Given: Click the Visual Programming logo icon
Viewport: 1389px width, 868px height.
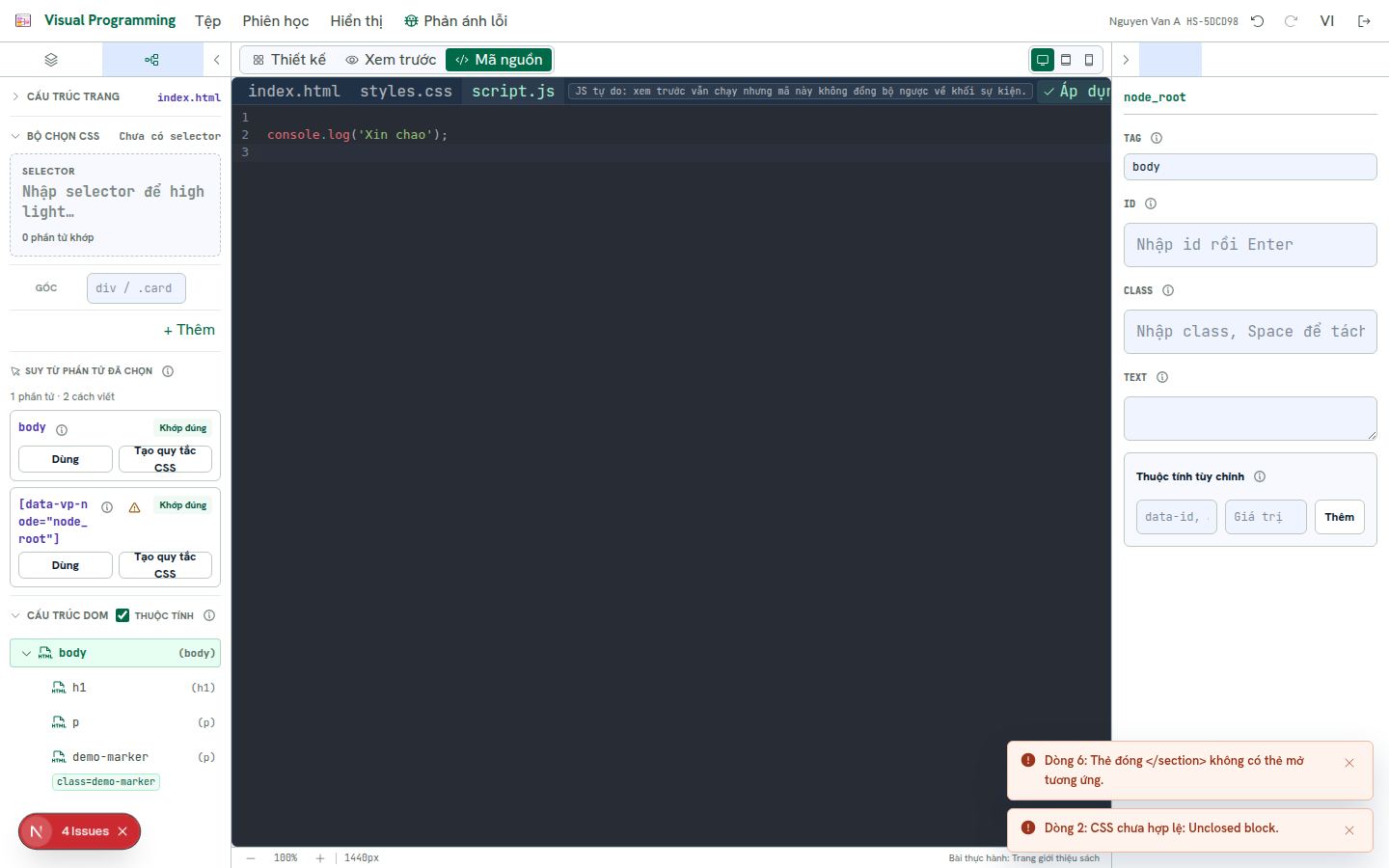Looking at the screenshot, I should tap(23, 20).
